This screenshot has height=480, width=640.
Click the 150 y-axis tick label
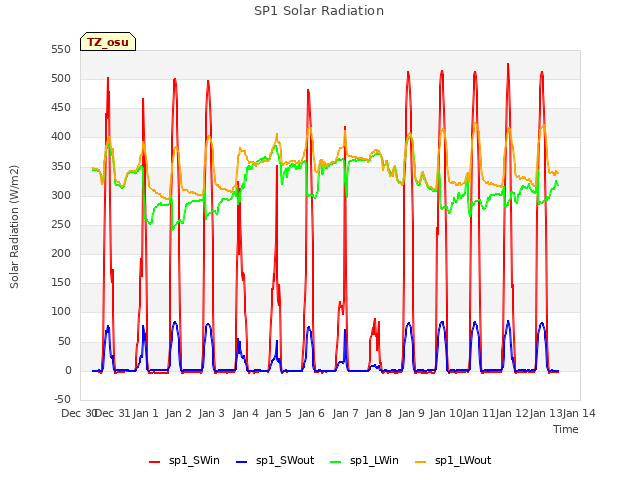61,283
